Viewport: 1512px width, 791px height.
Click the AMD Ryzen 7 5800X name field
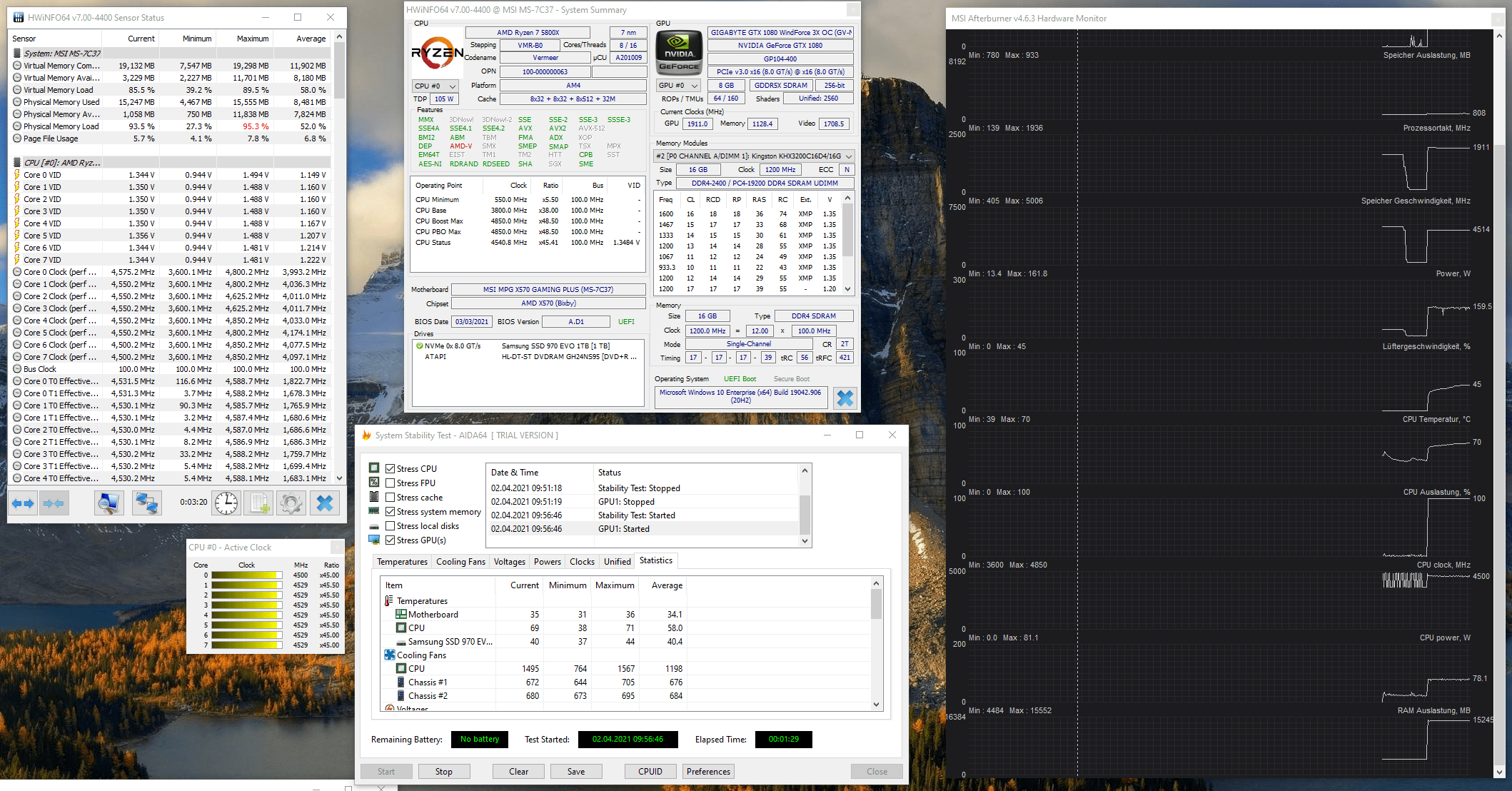pyautogui.click(x=528, y=32)
